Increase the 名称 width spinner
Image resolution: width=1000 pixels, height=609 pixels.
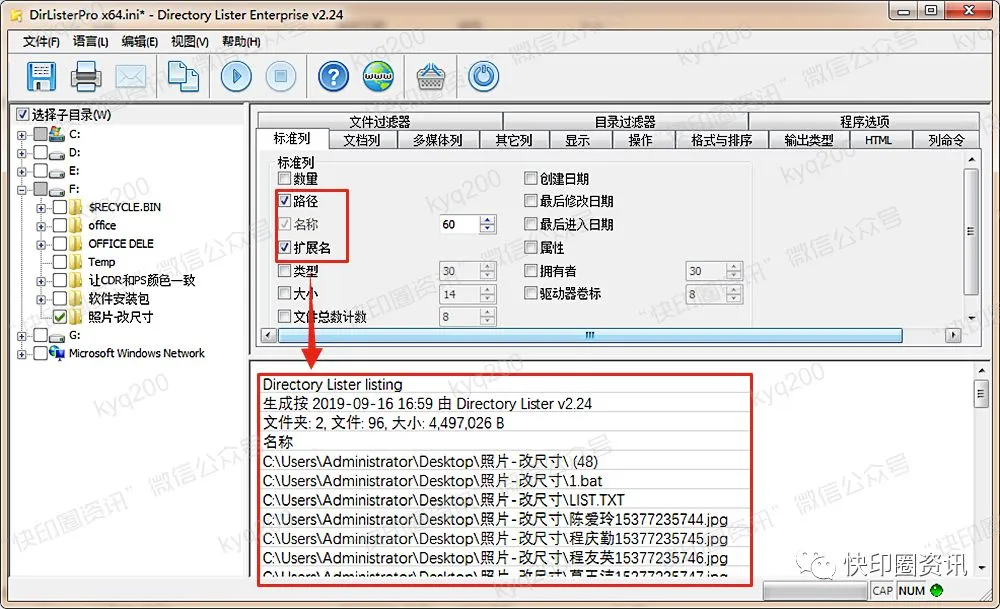tap(487, 220)
